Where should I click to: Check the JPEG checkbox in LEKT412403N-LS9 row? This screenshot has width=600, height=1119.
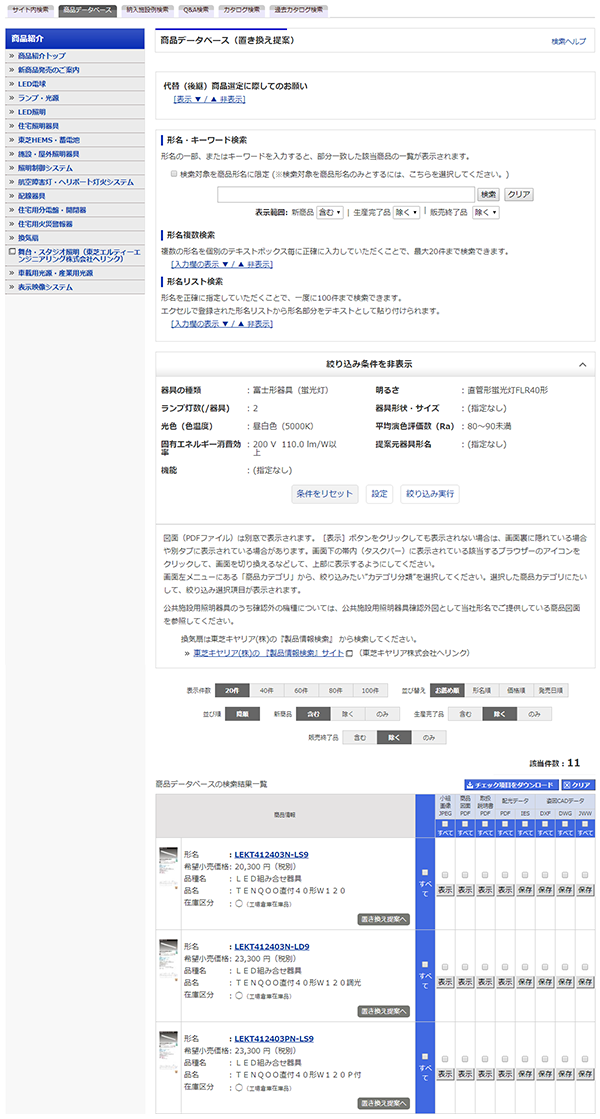click(x=444, y=875)
